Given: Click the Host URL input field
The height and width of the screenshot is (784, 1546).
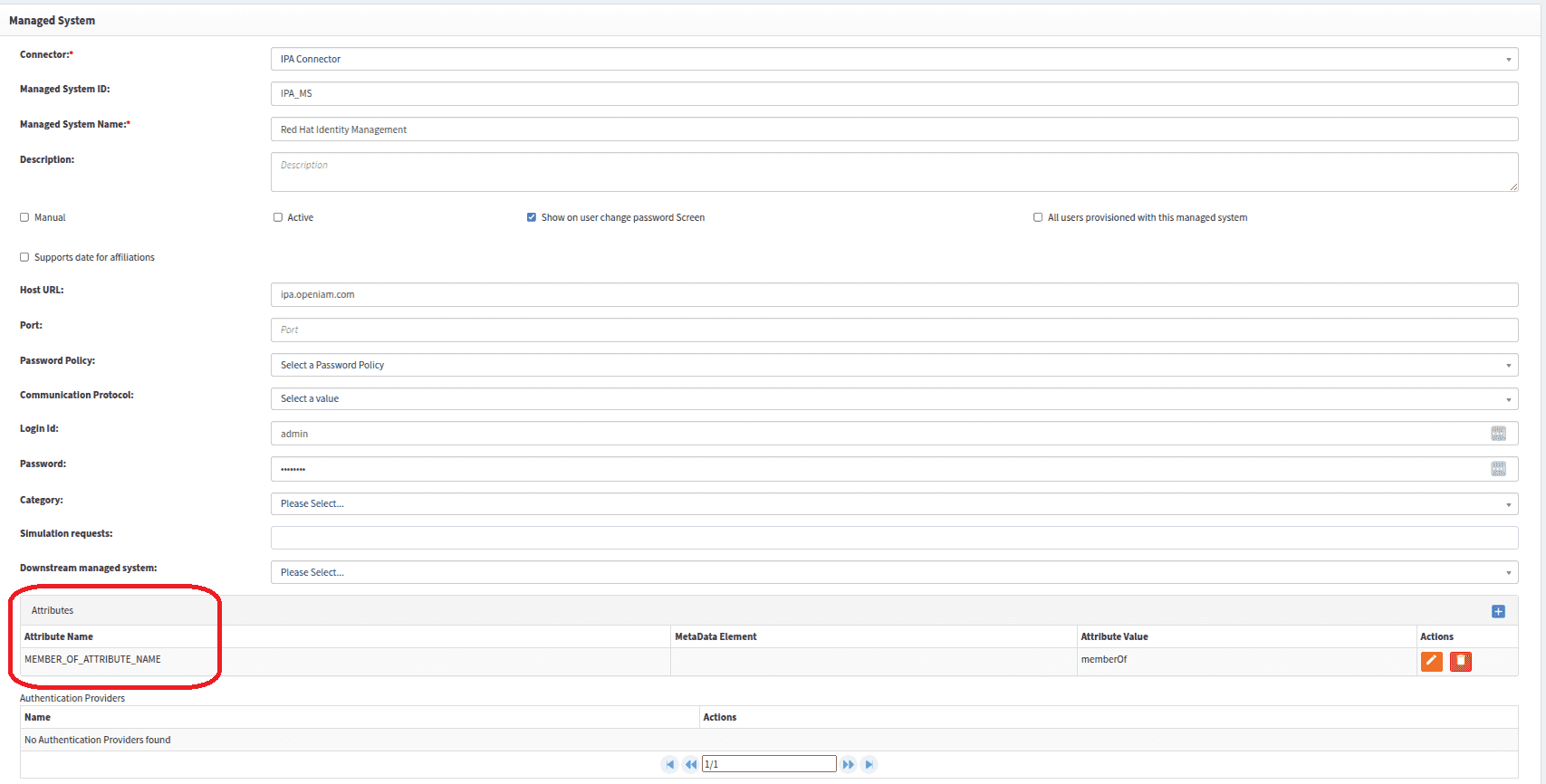Looking at the screenshot, I should [x=894, y=295].
